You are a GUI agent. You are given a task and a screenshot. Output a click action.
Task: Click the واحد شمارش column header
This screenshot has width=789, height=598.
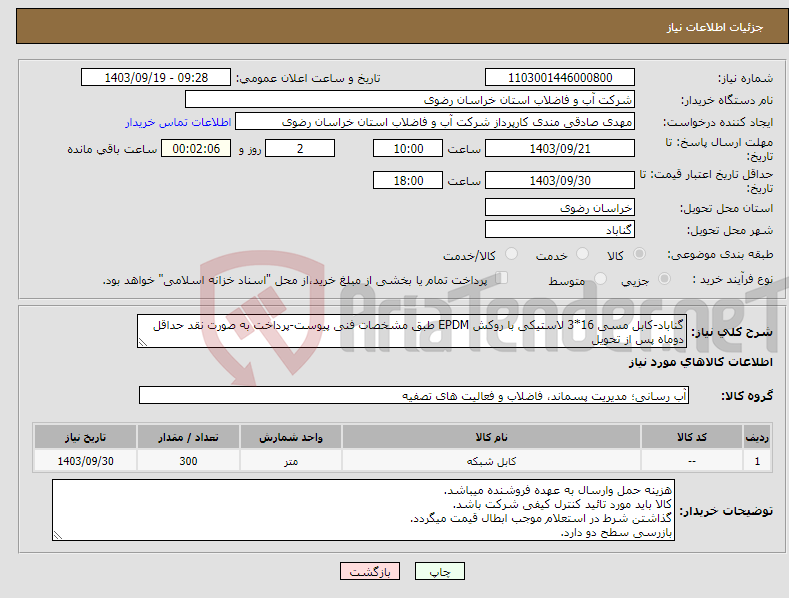[x=291, y=437]
